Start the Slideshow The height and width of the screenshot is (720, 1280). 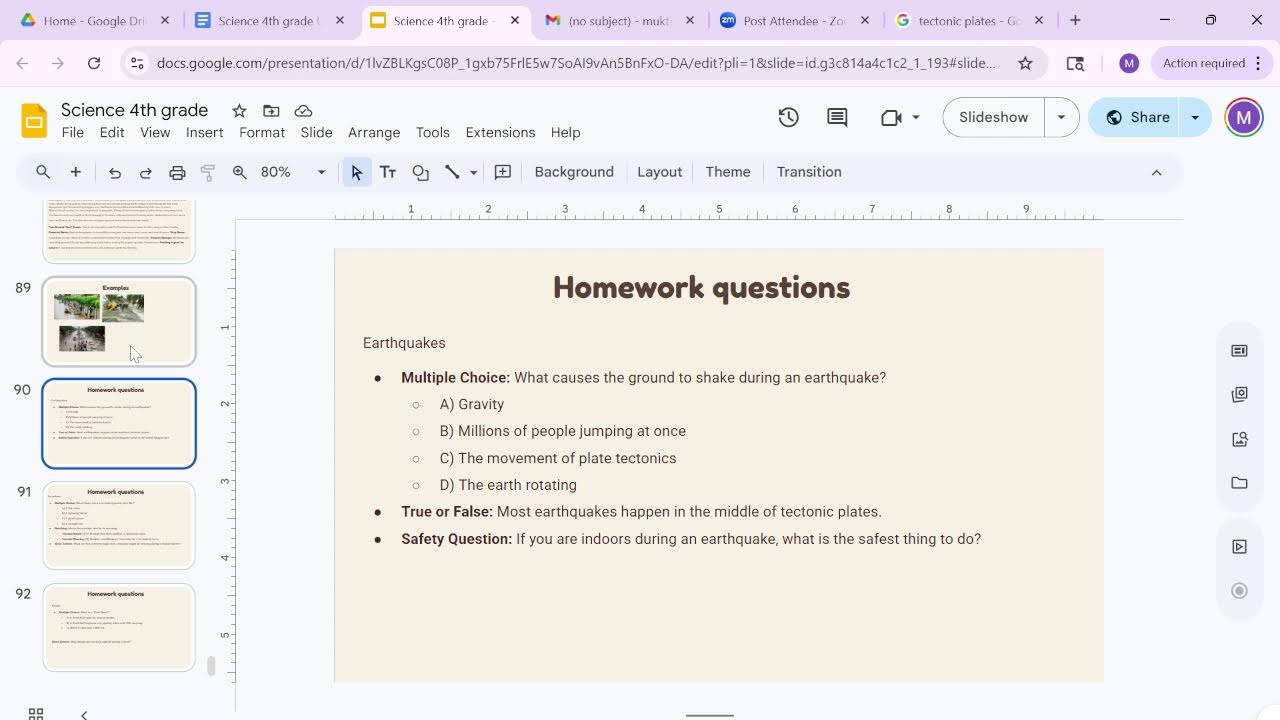[993, 117]
